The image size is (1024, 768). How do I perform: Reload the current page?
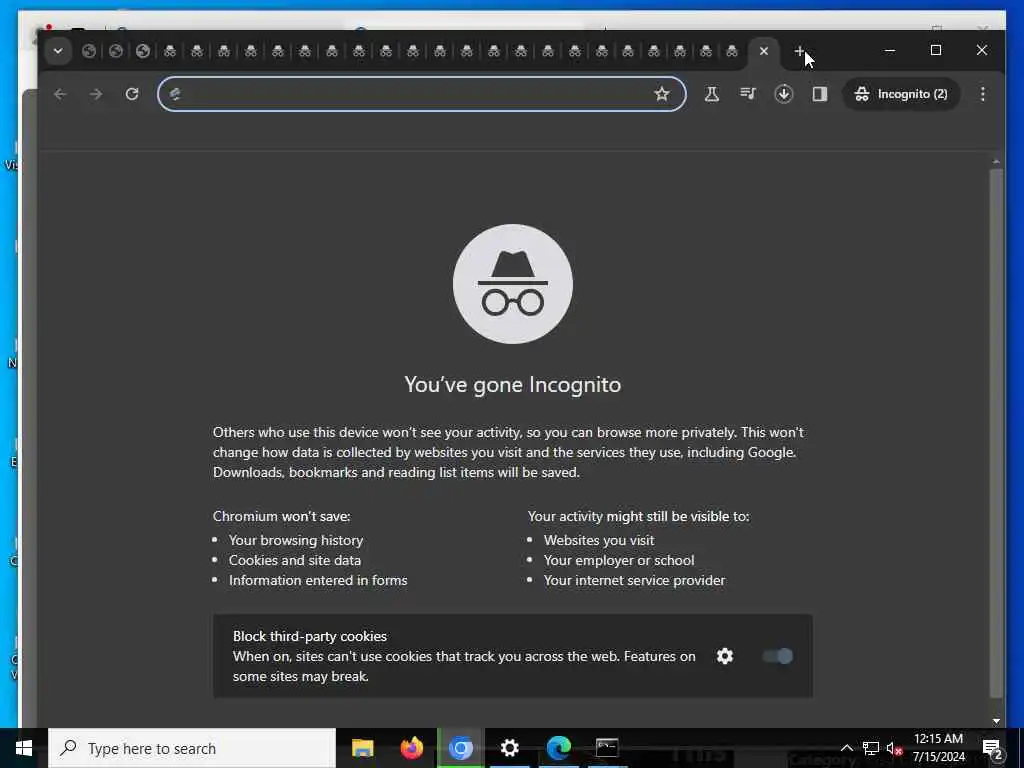coord(132,94)
